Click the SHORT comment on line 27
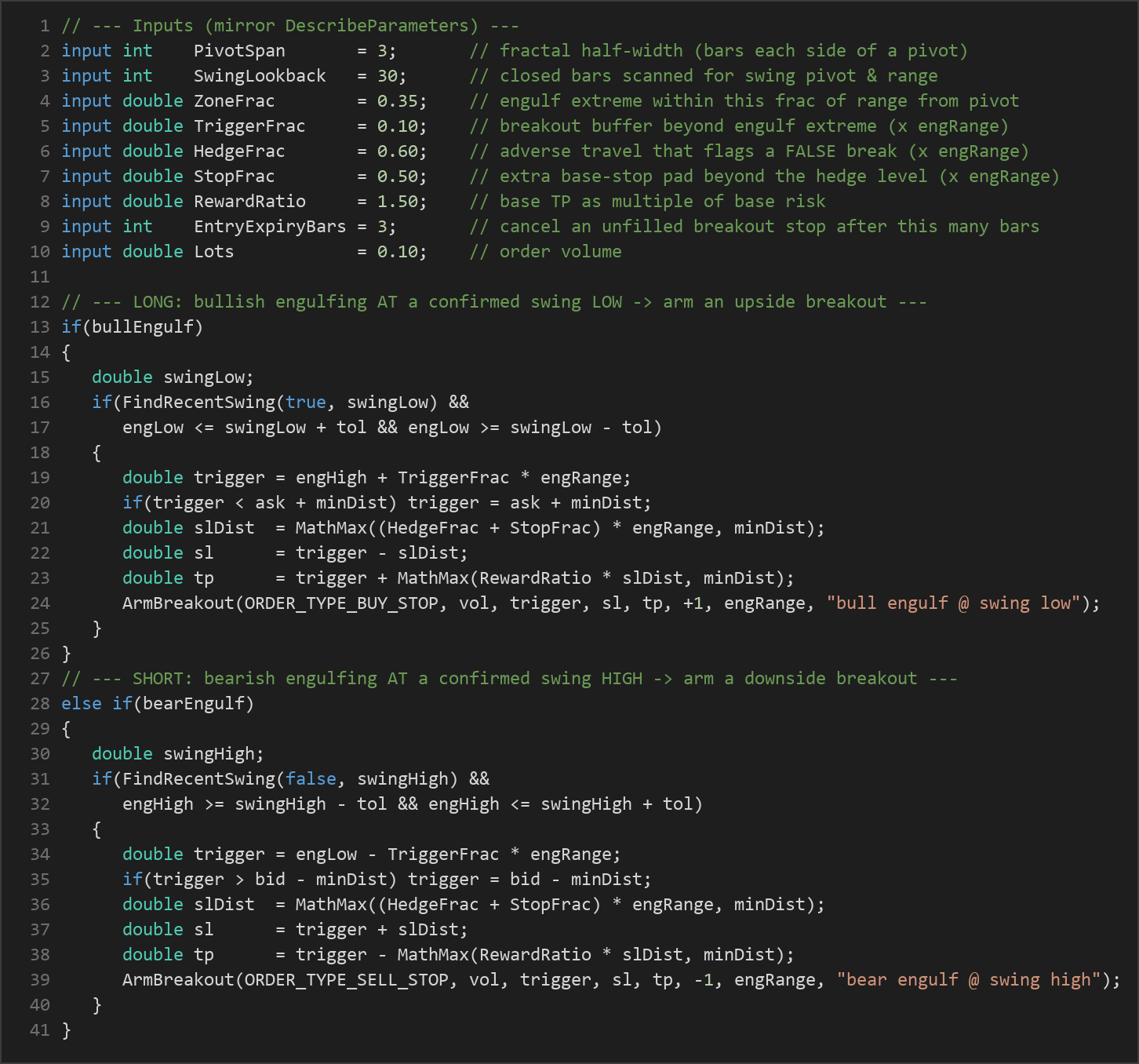This screenshot has width=1139, height=1064. (x=510, y=679)
